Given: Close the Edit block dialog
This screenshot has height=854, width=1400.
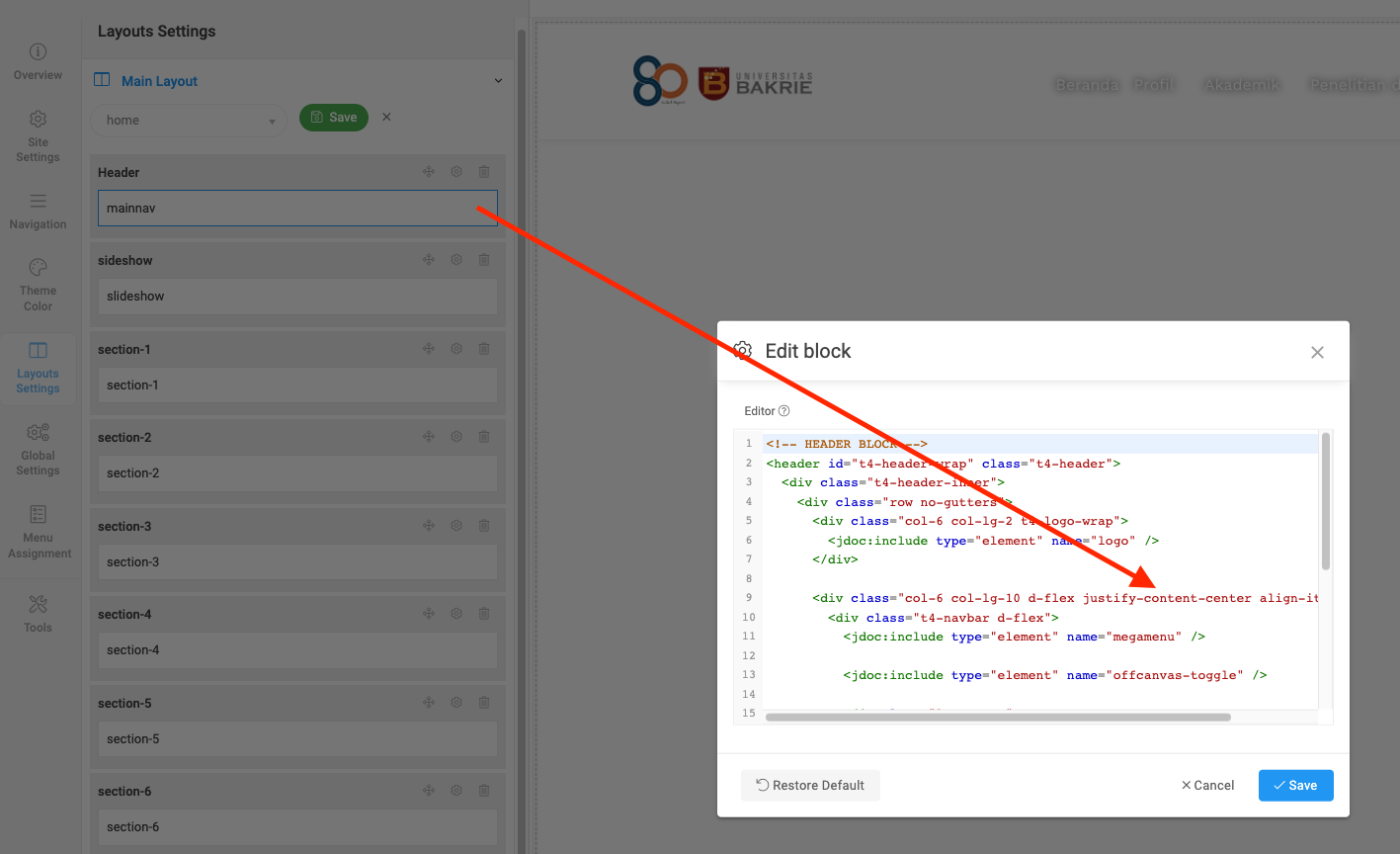Looking at the screenshot, I should 1317,353.
